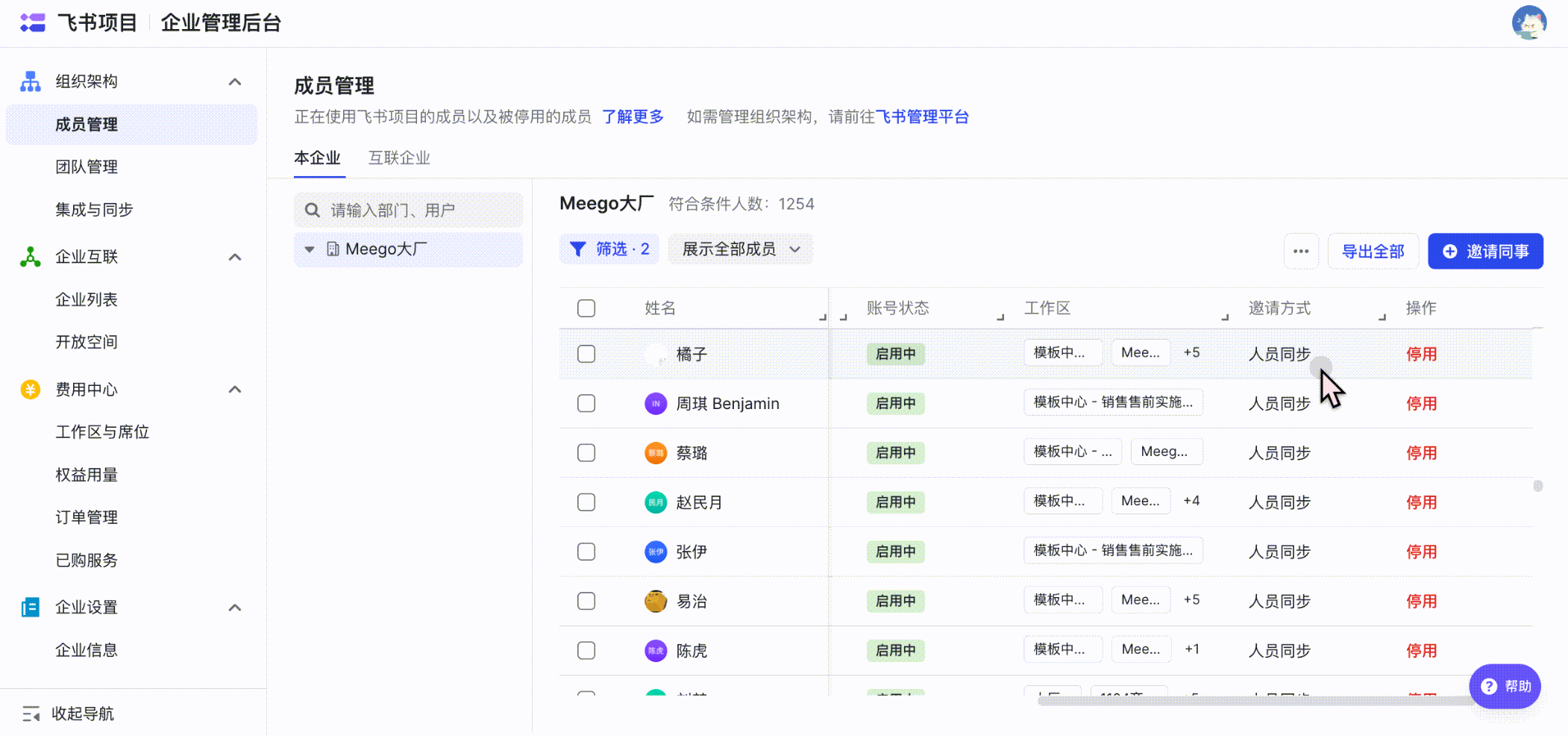Select the checkbox for 周琪 Benjamin
1568x736 pixels.
point(586,404)
